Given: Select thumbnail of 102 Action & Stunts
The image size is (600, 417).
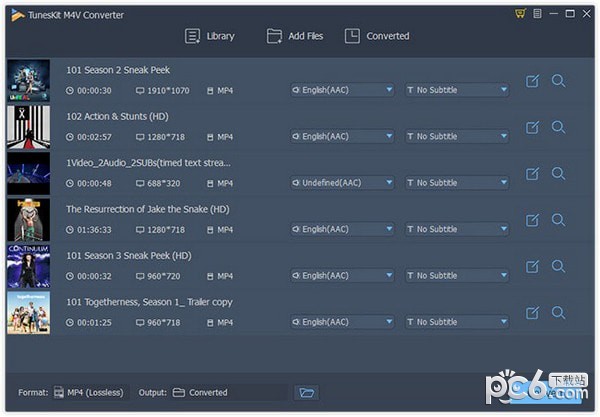Looking at the screenshot, I should click(28, 127).
